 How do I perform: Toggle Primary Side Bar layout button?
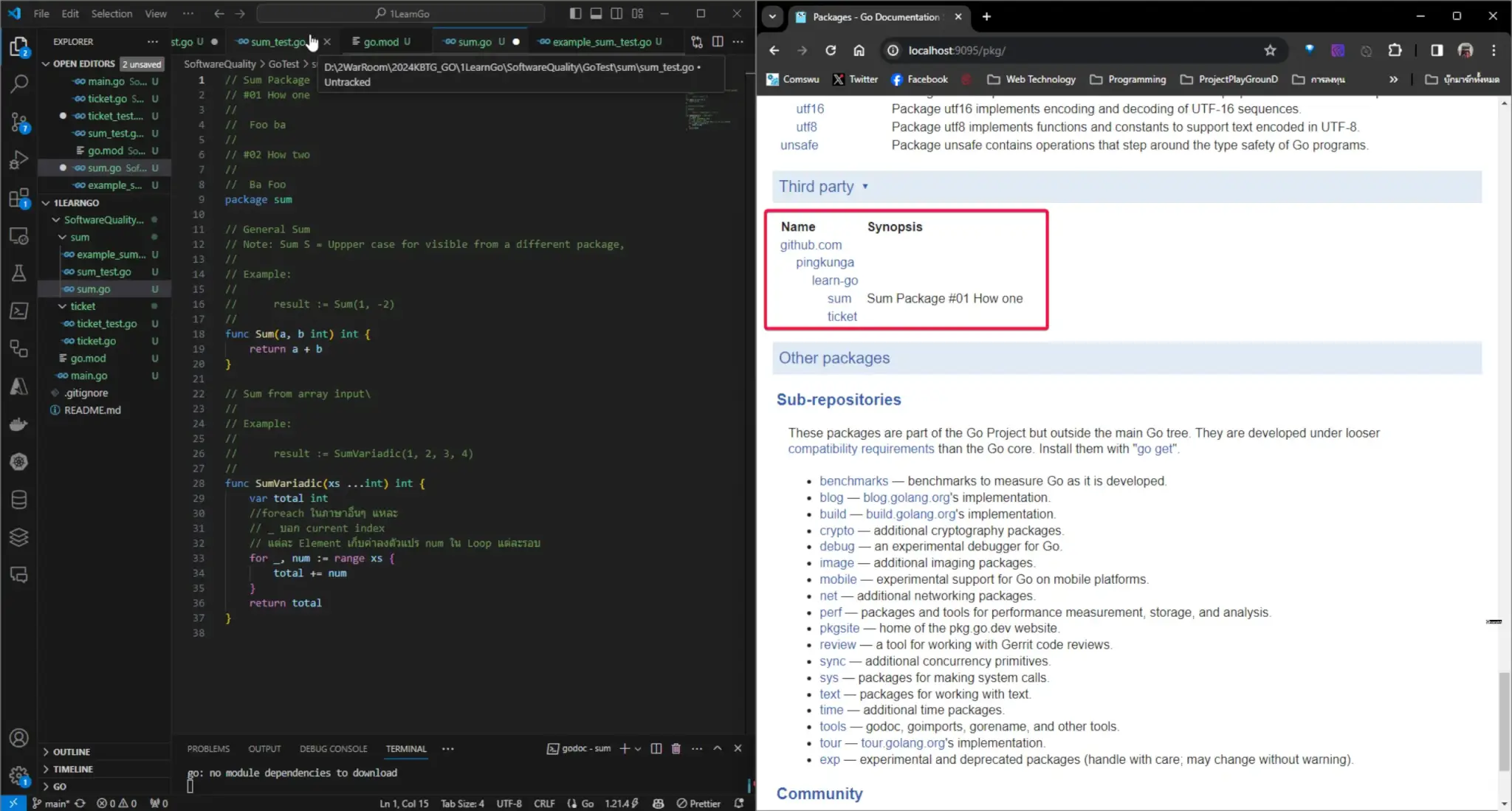576,13
